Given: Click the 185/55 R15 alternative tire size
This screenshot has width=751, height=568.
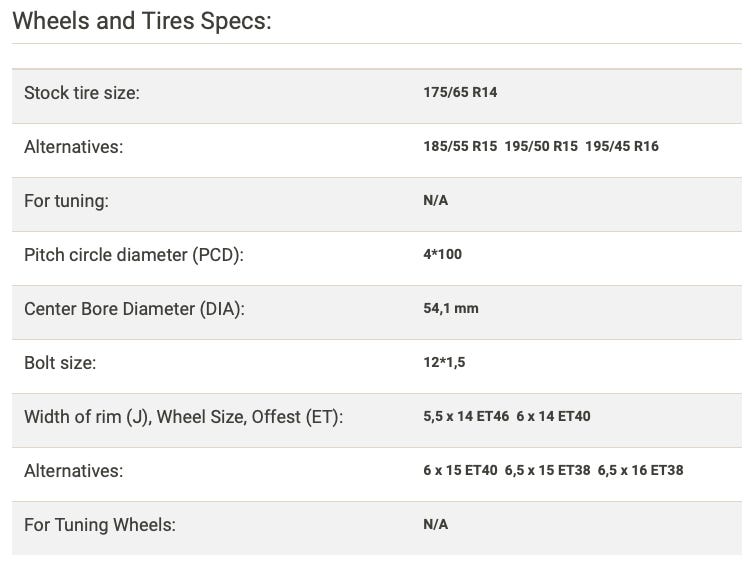Looking at the screenshot, I should (460, 146).
